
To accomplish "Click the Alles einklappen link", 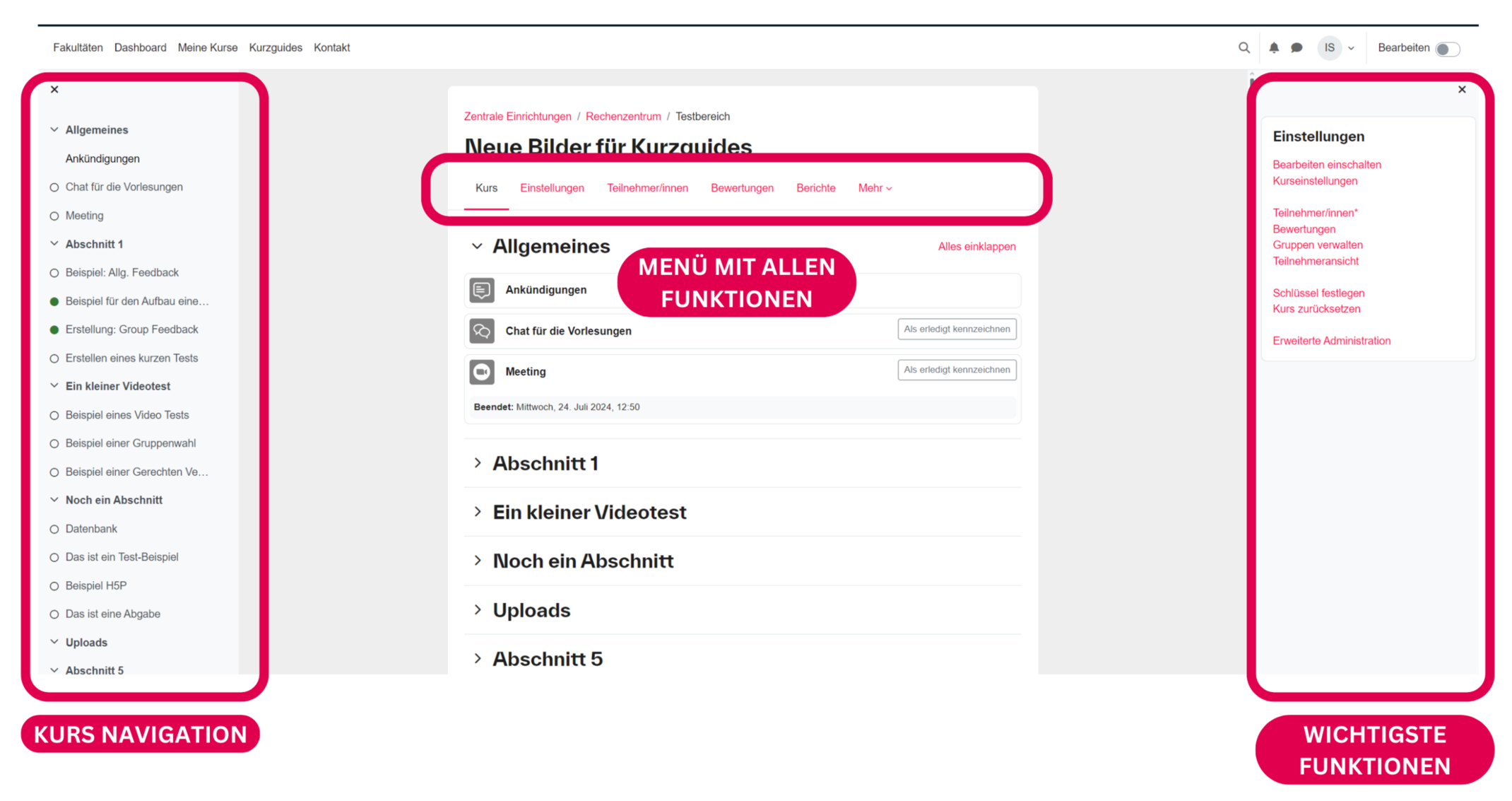I will coord(976,246).
